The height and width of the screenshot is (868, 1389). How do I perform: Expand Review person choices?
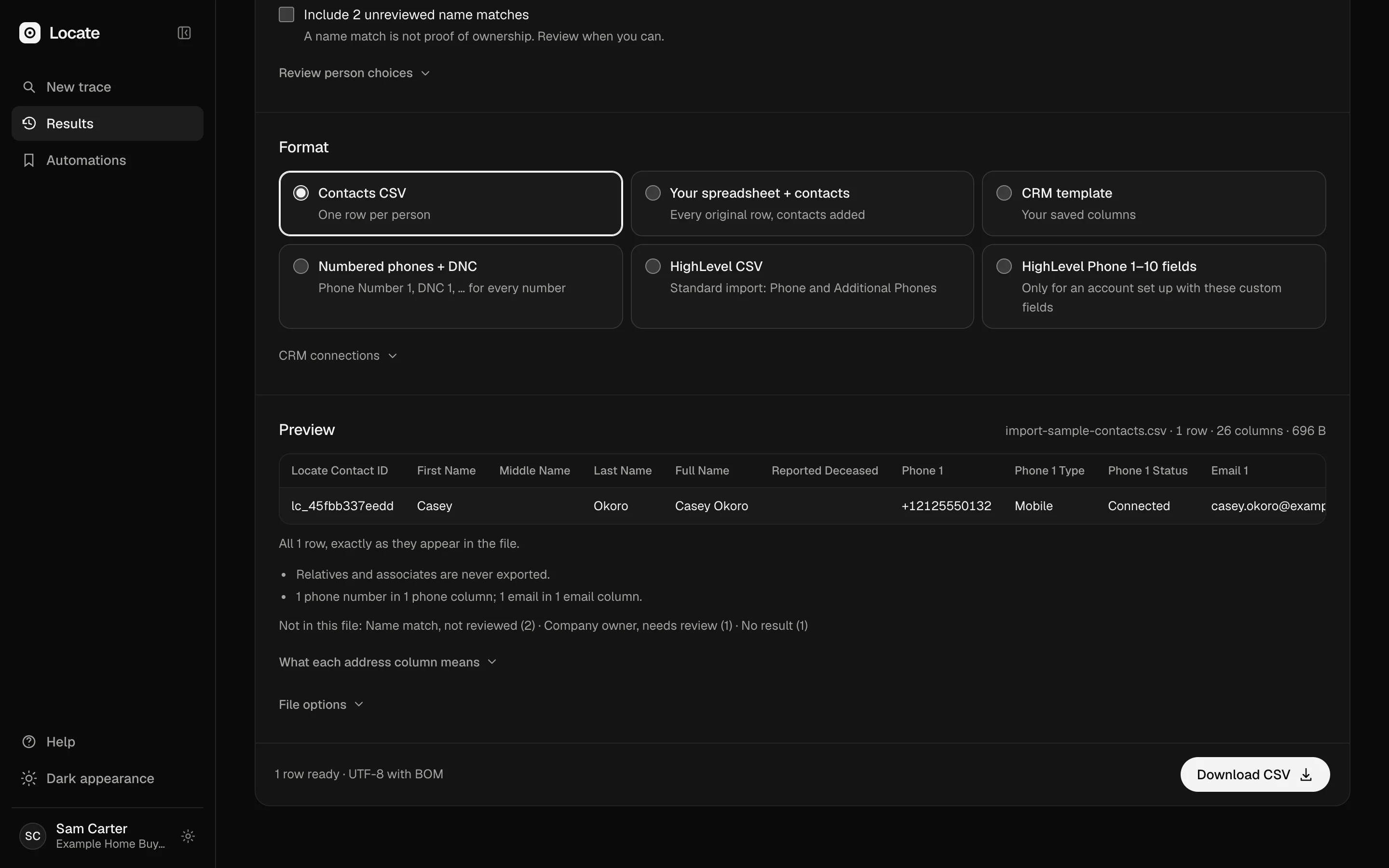(x=354, y=73)
